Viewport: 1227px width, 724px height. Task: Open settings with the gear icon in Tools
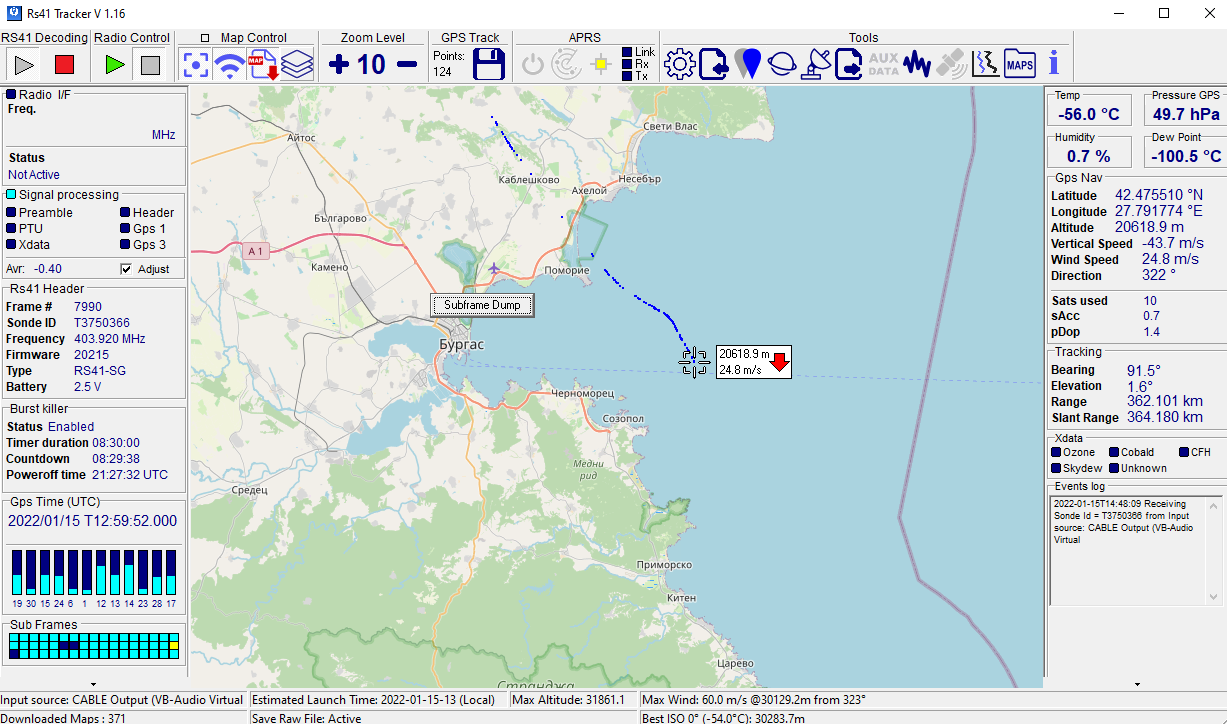680,65
